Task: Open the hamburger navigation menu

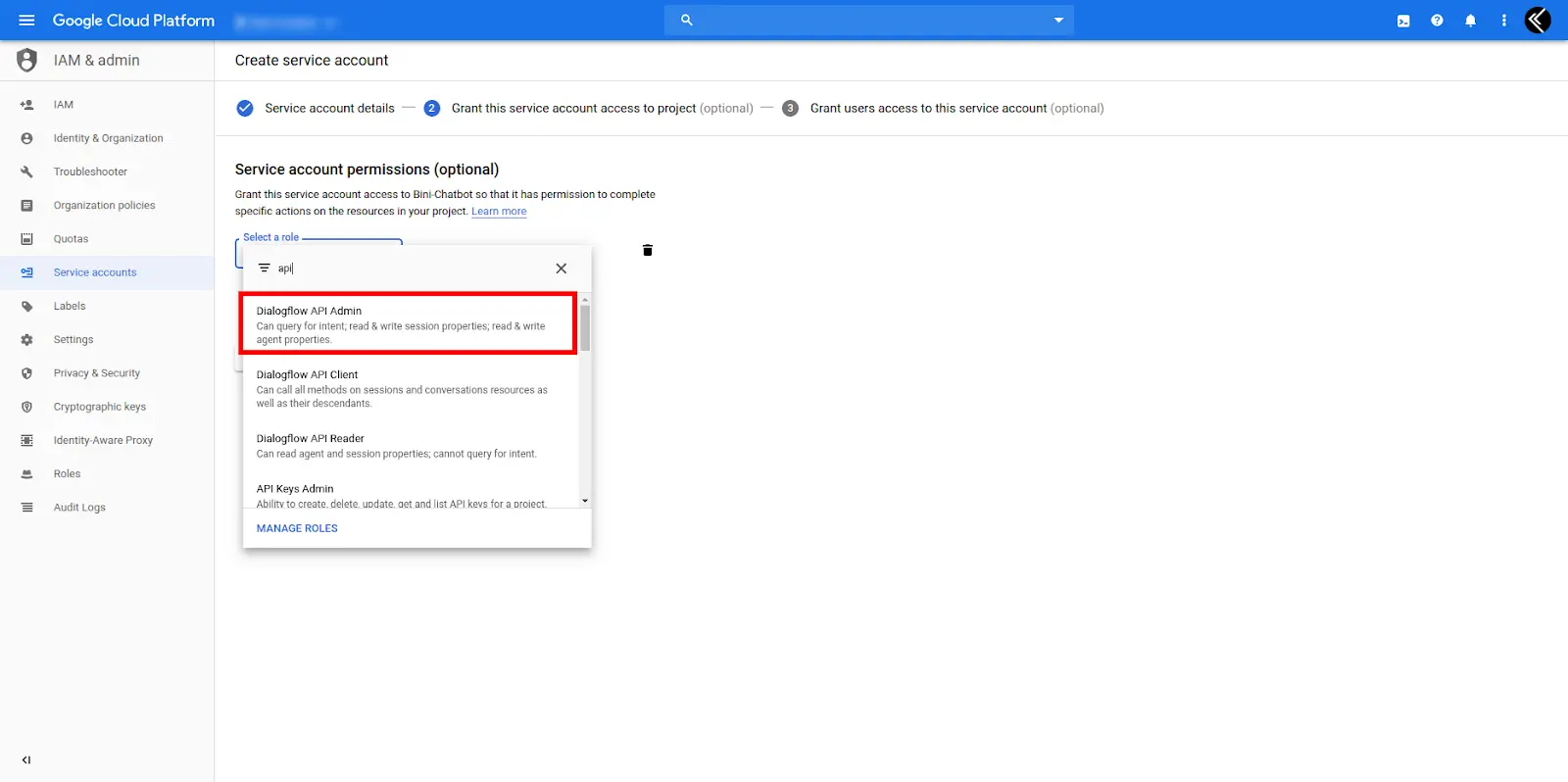Action: point(26,20)
